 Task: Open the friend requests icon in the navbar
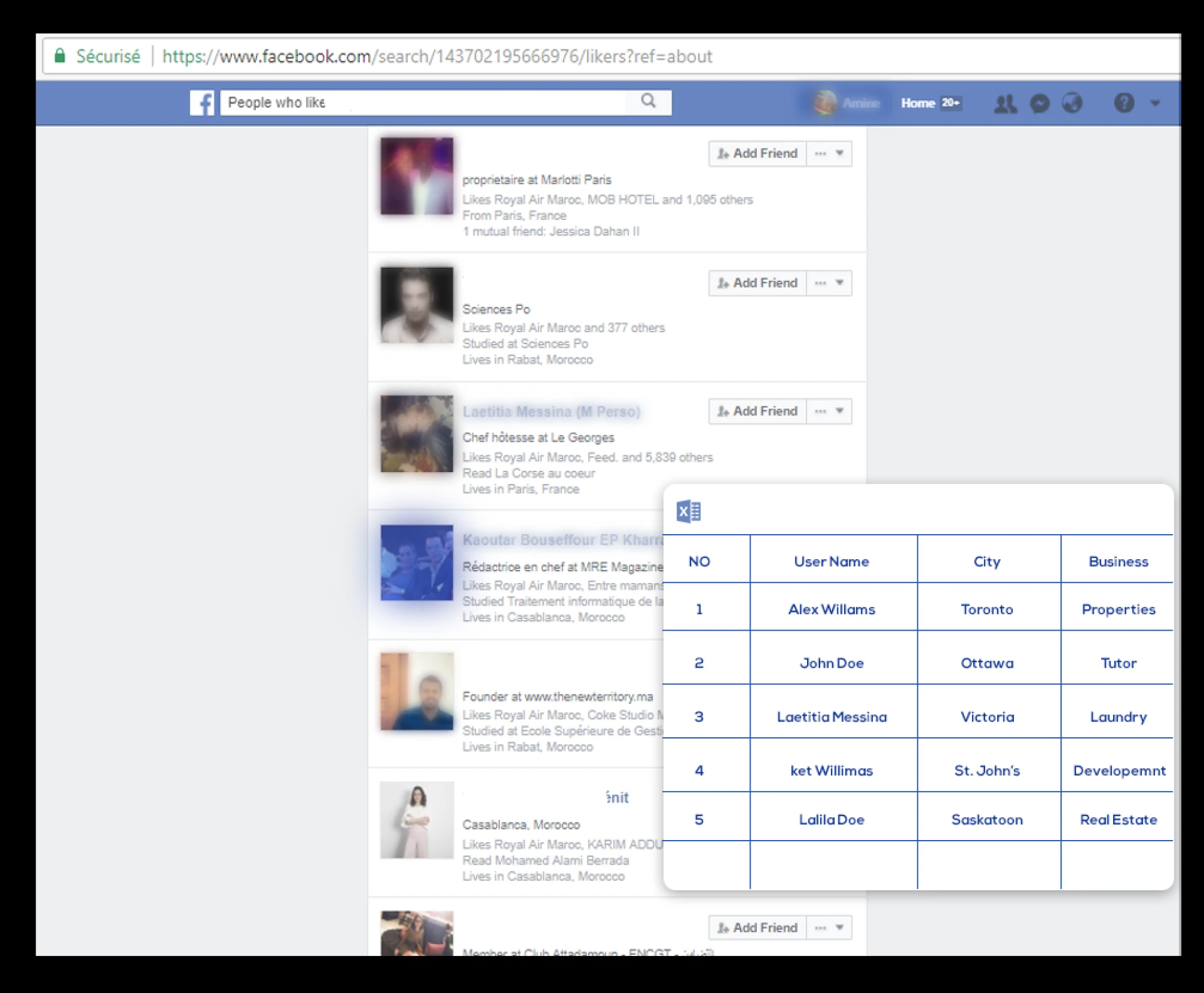(1005, 103)
